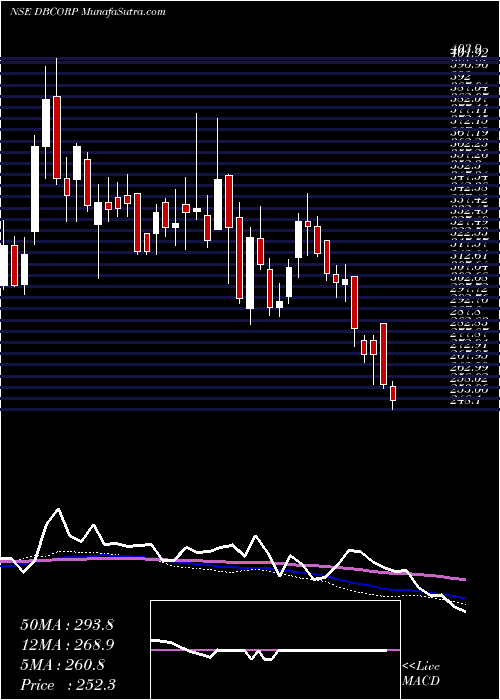
Task: Click the 312.61 price axis label
Action: 469,256
